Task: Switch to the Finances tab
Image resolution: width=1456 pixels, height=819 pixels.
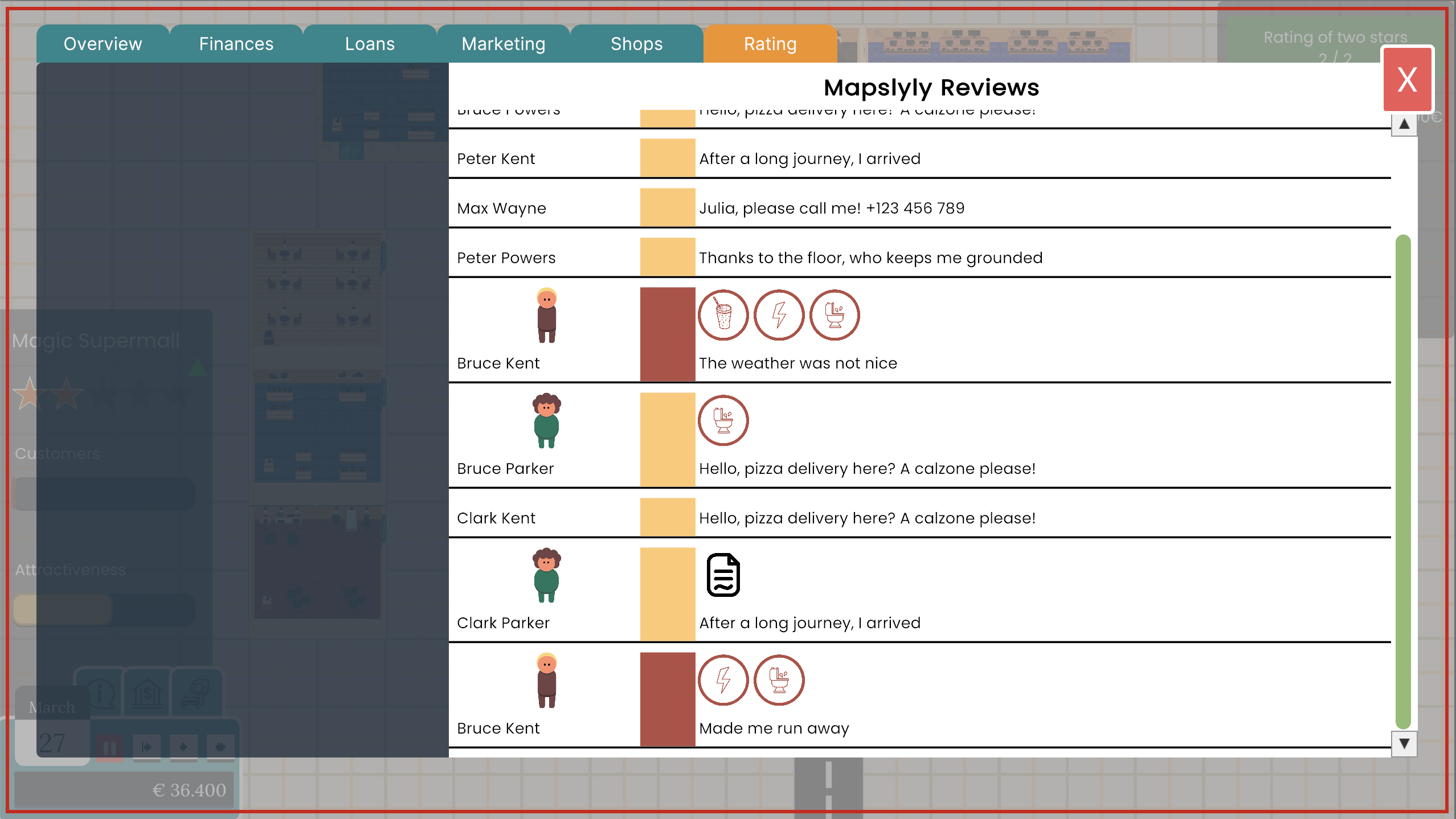Action: click(x=236, y=44)
